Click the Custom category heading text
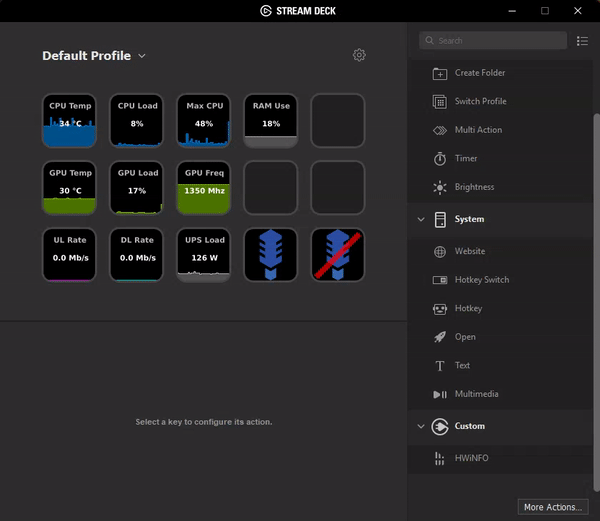Screen dimensions: 600x521 click(470, 426)
